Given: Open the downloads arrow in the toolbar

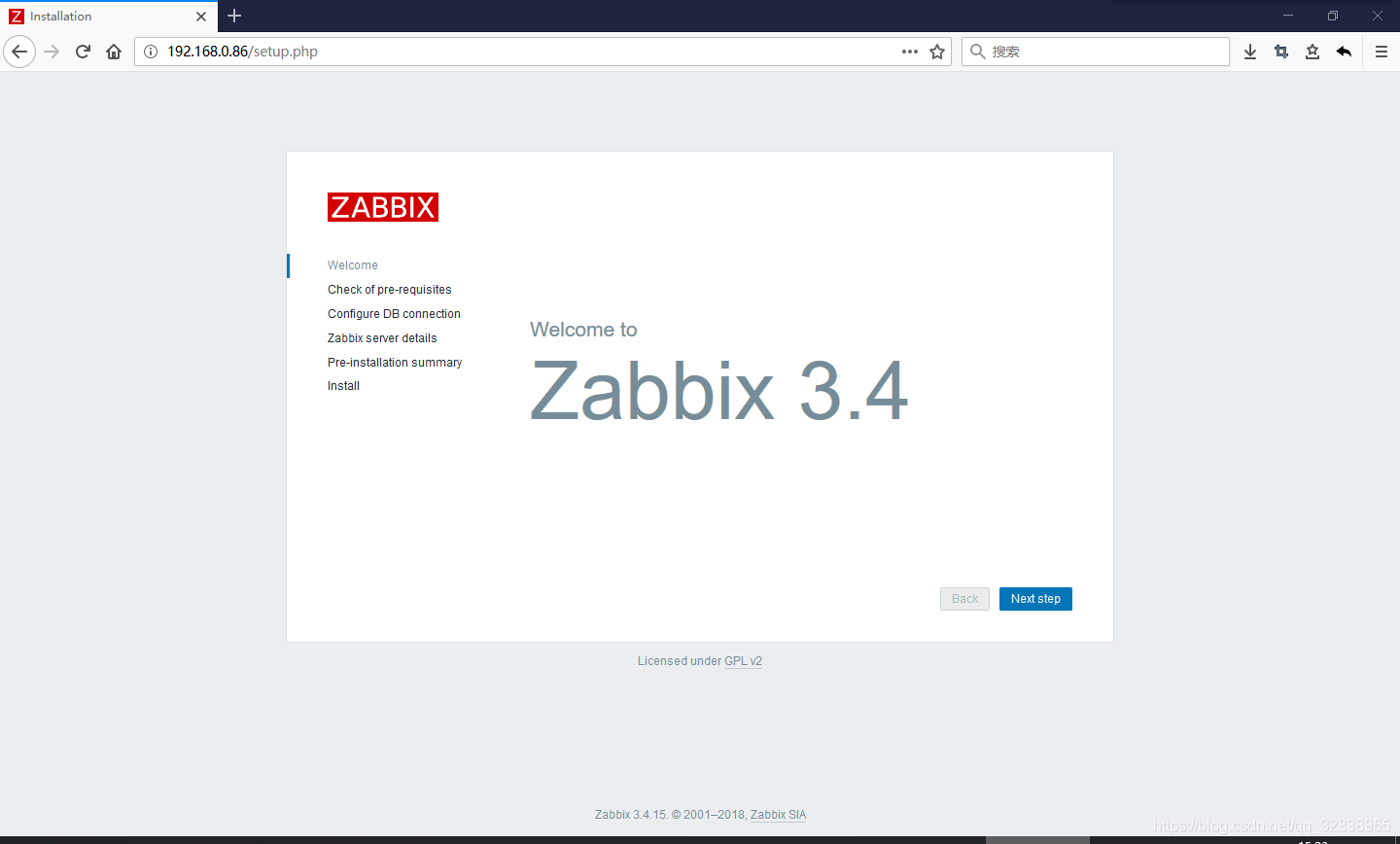Looking at the screenshot, I should pyautogui.click(x=1250, y=52).
